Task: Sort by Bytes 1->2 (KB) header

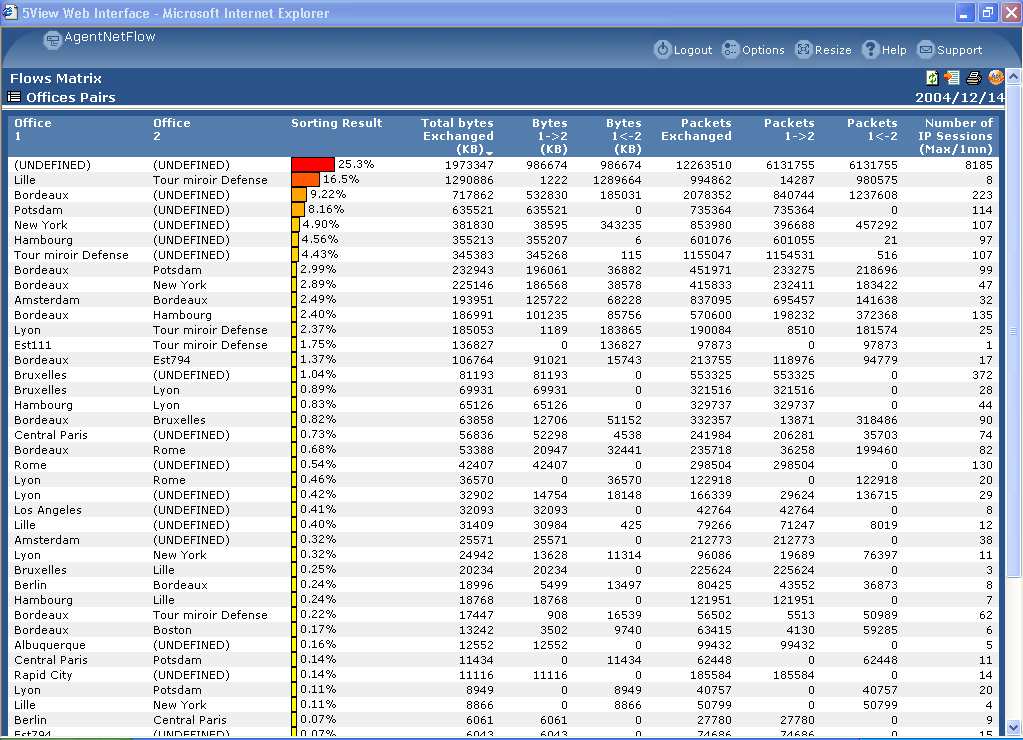Action: tap(549, 136)
